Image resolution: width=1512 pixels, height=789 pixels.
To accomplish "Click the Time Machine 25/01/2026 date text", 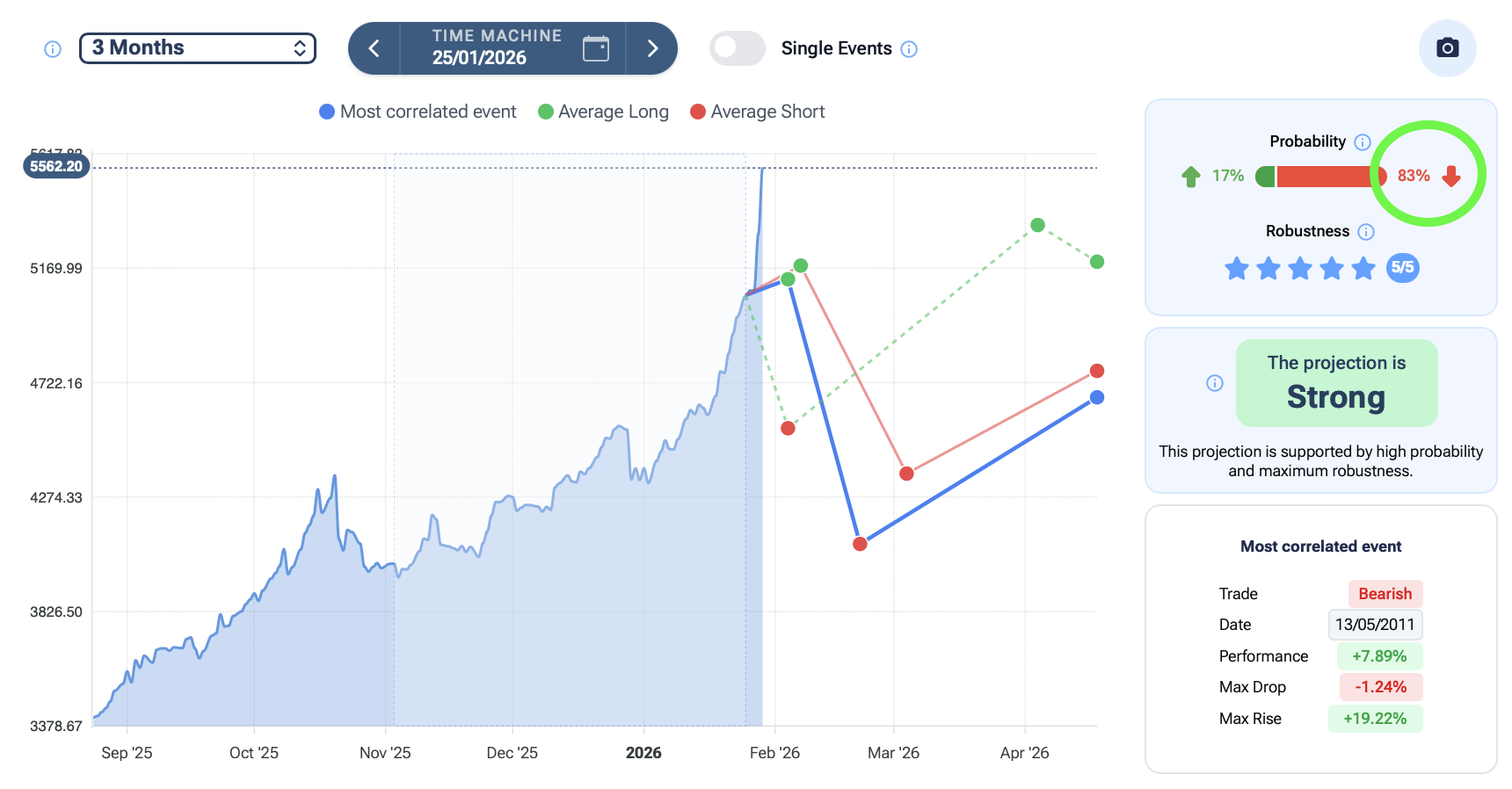I will coord(479,58).
